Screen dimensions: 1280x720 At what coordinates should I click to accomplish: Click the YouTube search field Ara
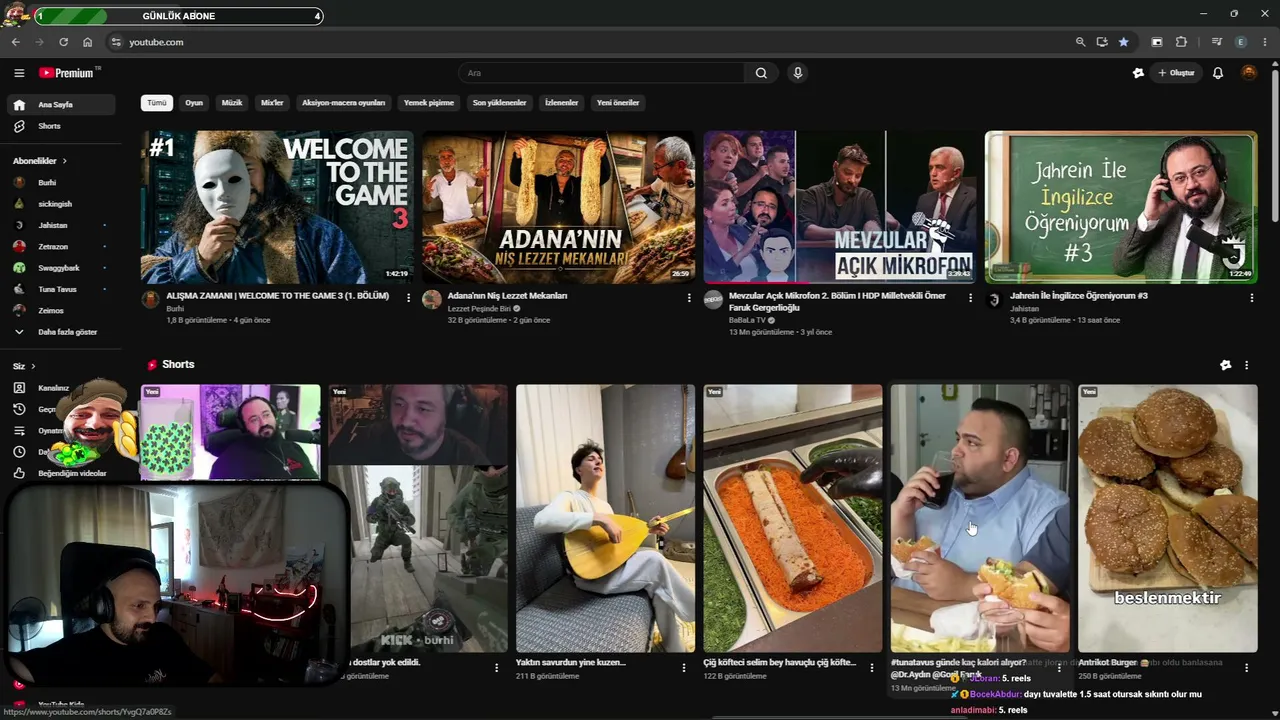pos(601,73)
